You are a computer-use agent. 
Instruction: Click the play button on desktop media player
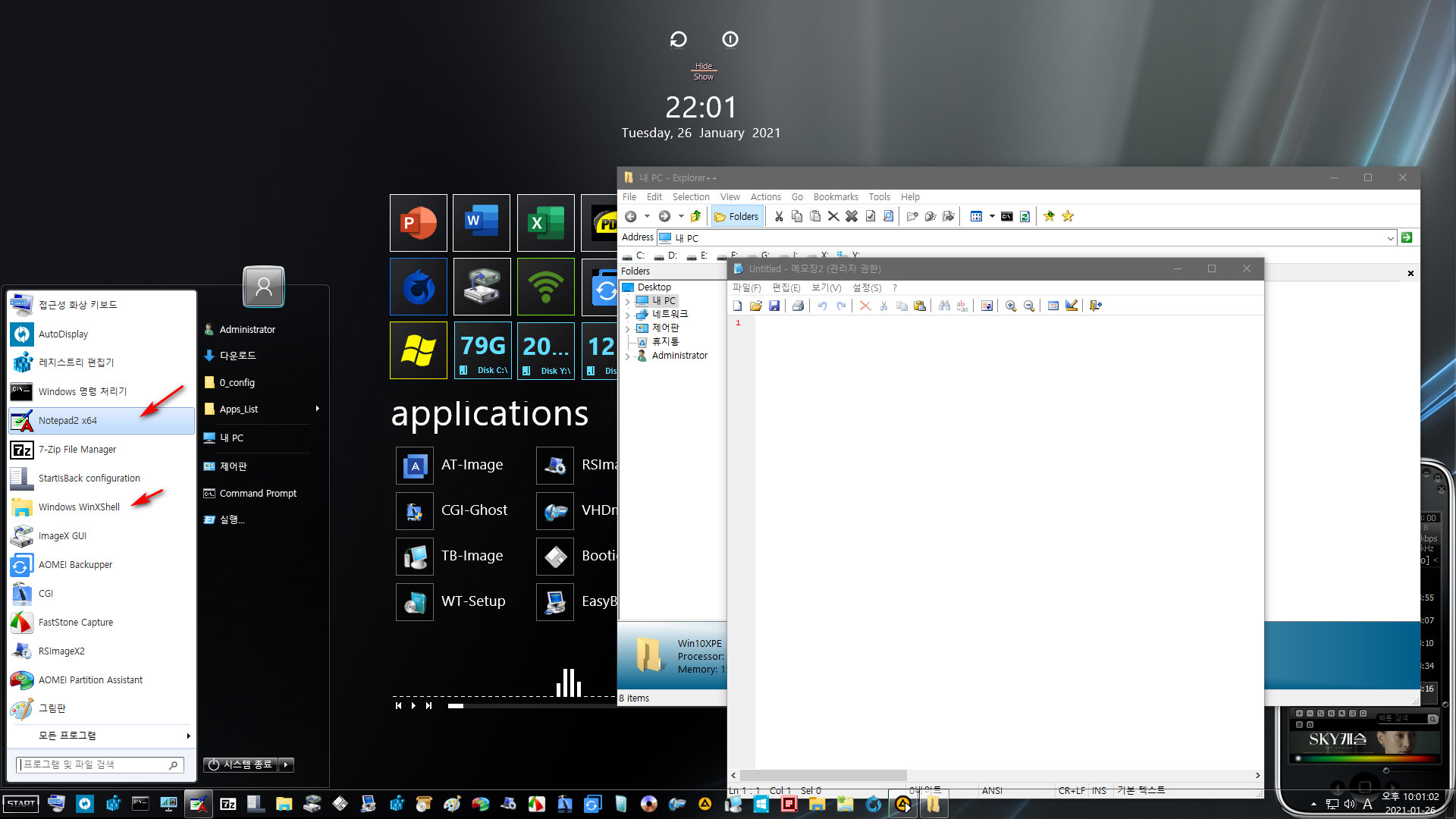413,706
